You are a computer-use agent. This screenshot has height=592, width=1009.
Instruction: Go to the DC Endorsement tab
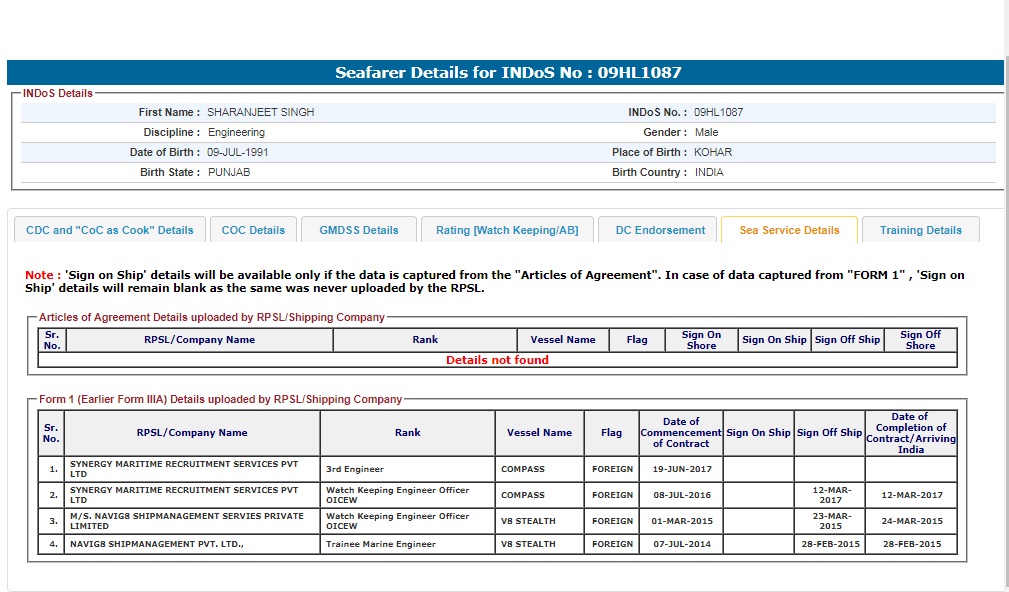coord(660,230)
